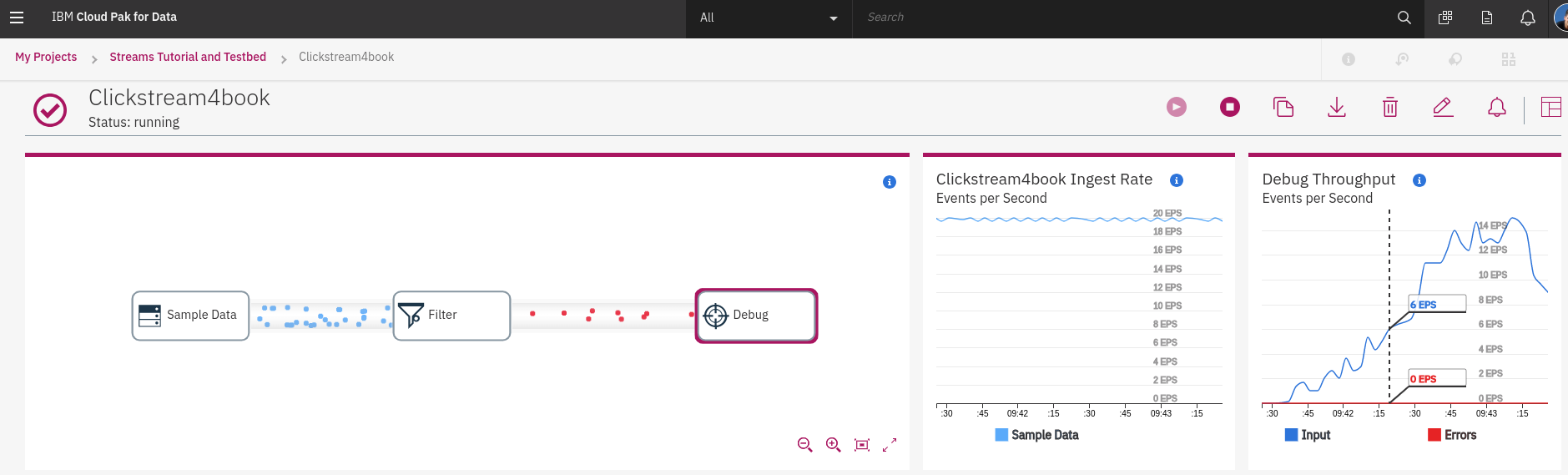The image size is (1568, 475).
Task: Click the Clickstream4book flow title
Action: 179,98
